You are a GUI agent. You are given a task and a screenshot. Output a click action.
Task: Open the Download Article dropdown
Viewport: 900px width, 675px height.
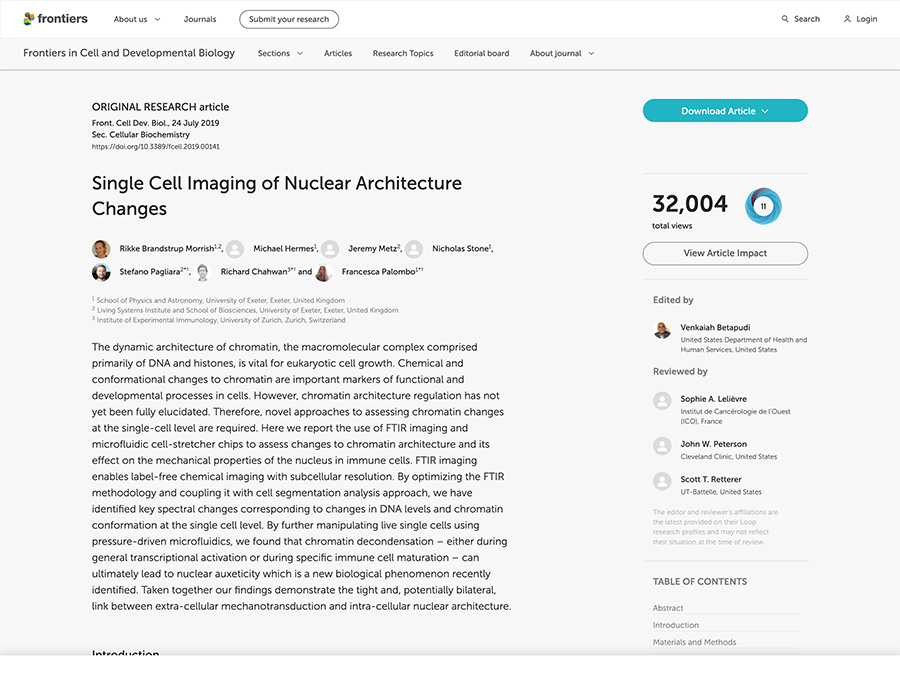(x=725, y=111)
